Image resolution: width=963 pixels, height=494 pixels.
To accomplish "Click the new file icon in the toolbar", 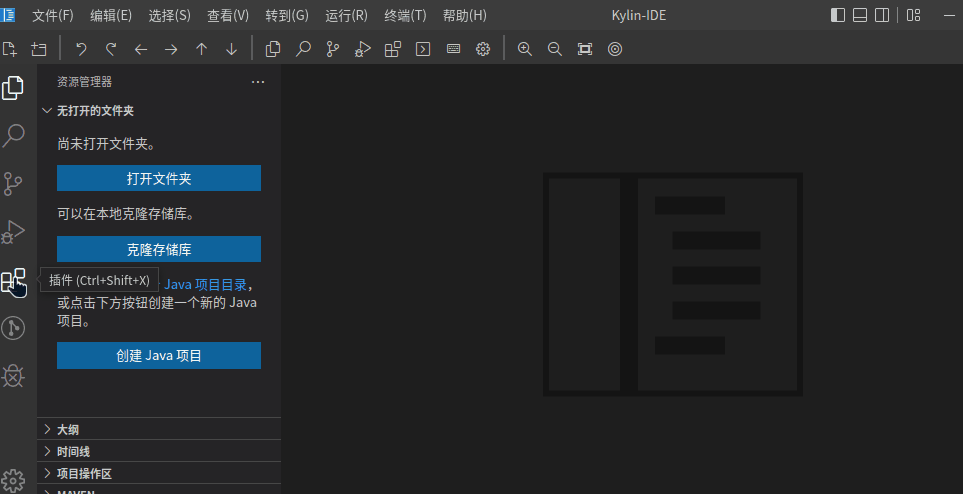I will [10, 49].
